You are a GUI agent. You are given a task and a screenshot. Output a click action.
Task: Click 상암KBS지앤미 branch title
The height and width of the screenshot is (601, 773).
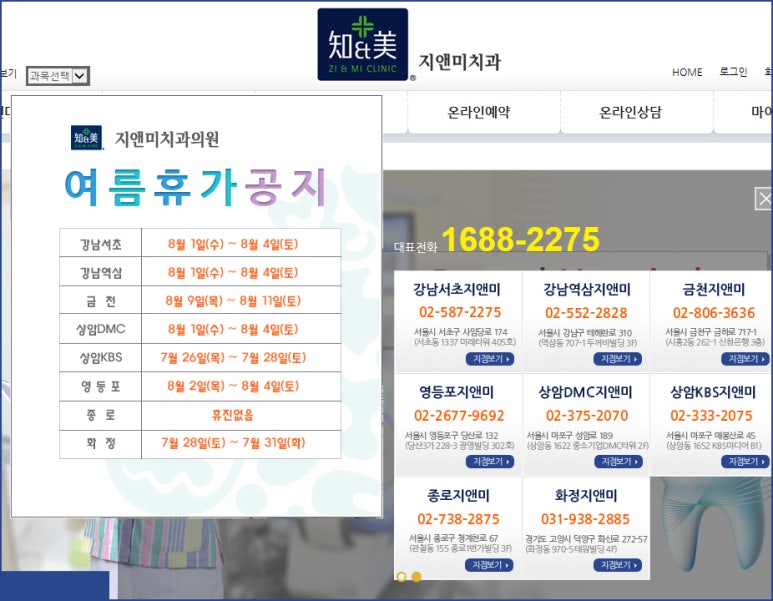(x=713, y=392)
